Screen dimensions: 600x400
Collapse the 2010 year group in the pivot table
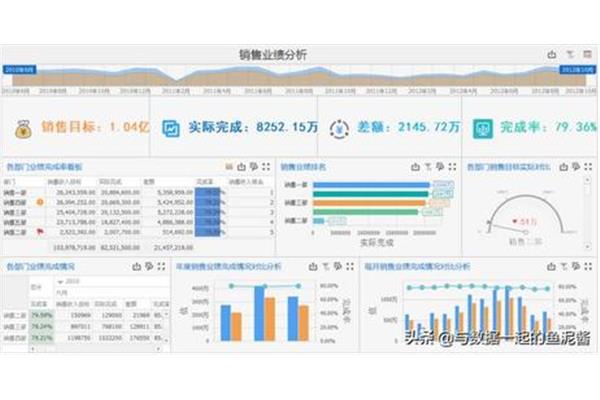[60, 282]
